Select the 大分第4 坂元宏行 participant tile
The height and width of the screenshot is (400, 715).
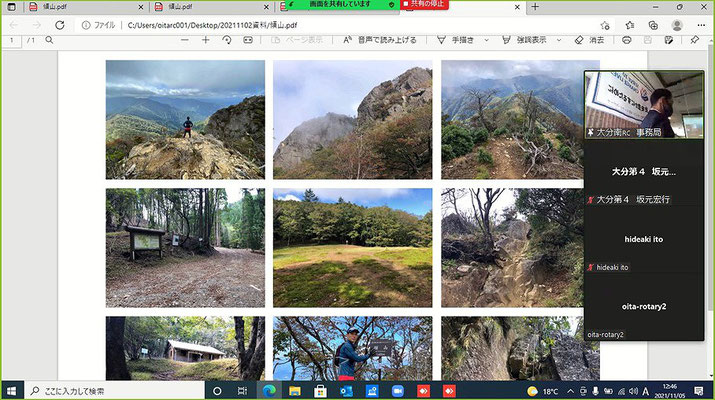coord(644,172)
